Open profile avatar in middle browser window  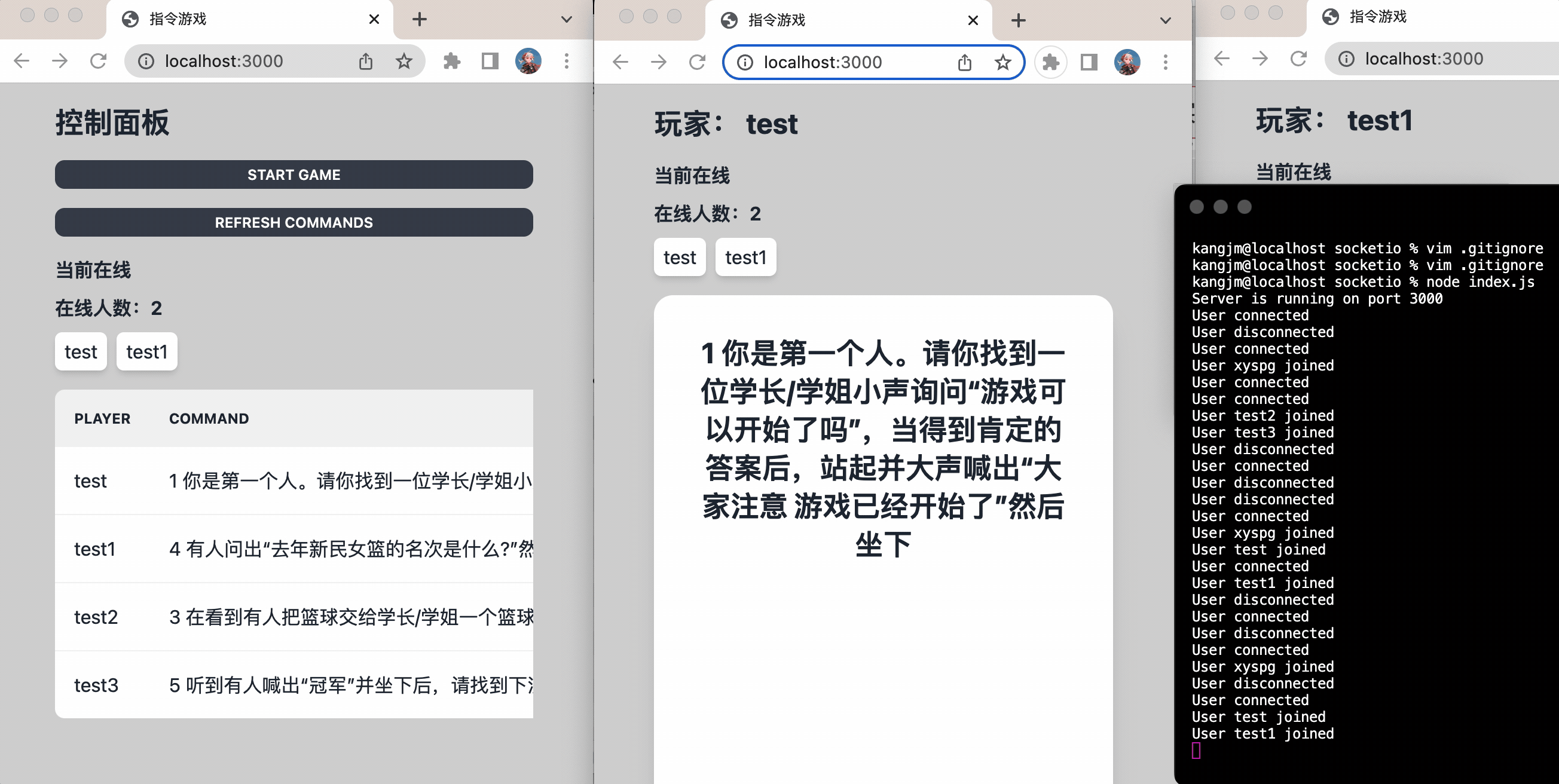click(1127, 62)
